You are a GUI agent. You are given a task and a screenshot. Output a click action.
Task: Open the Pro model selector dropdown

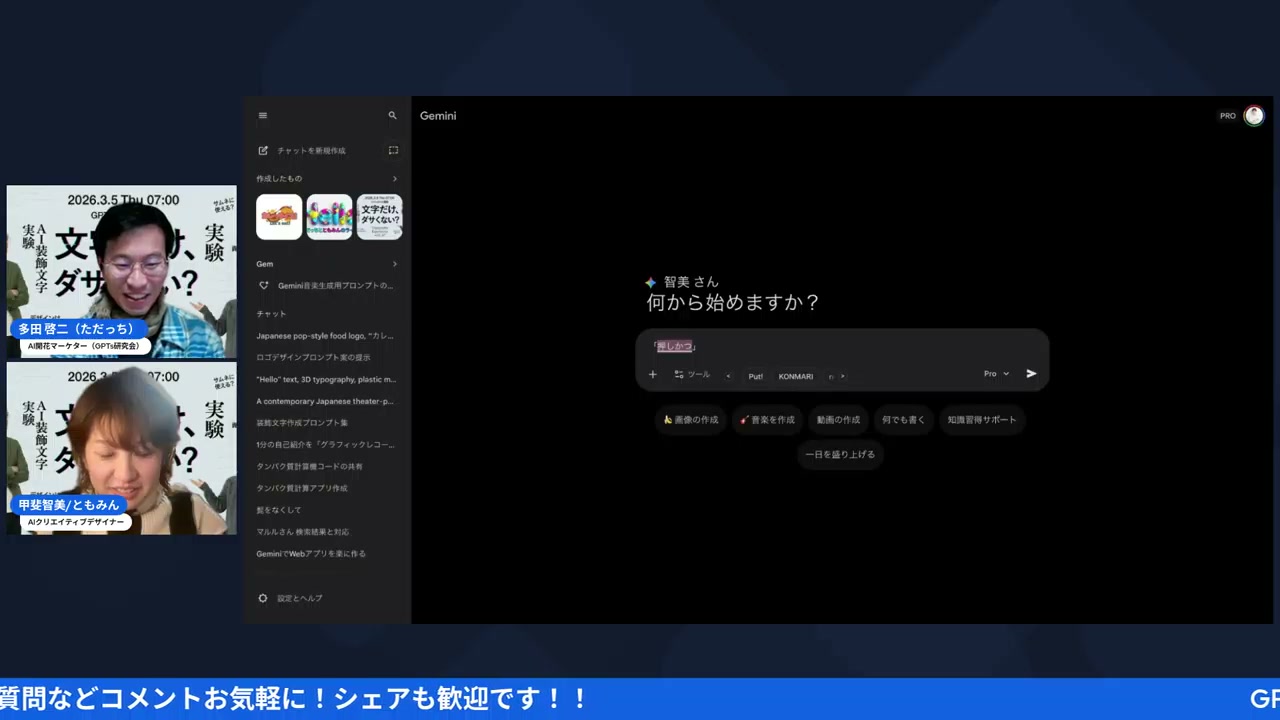coord(995,373)
